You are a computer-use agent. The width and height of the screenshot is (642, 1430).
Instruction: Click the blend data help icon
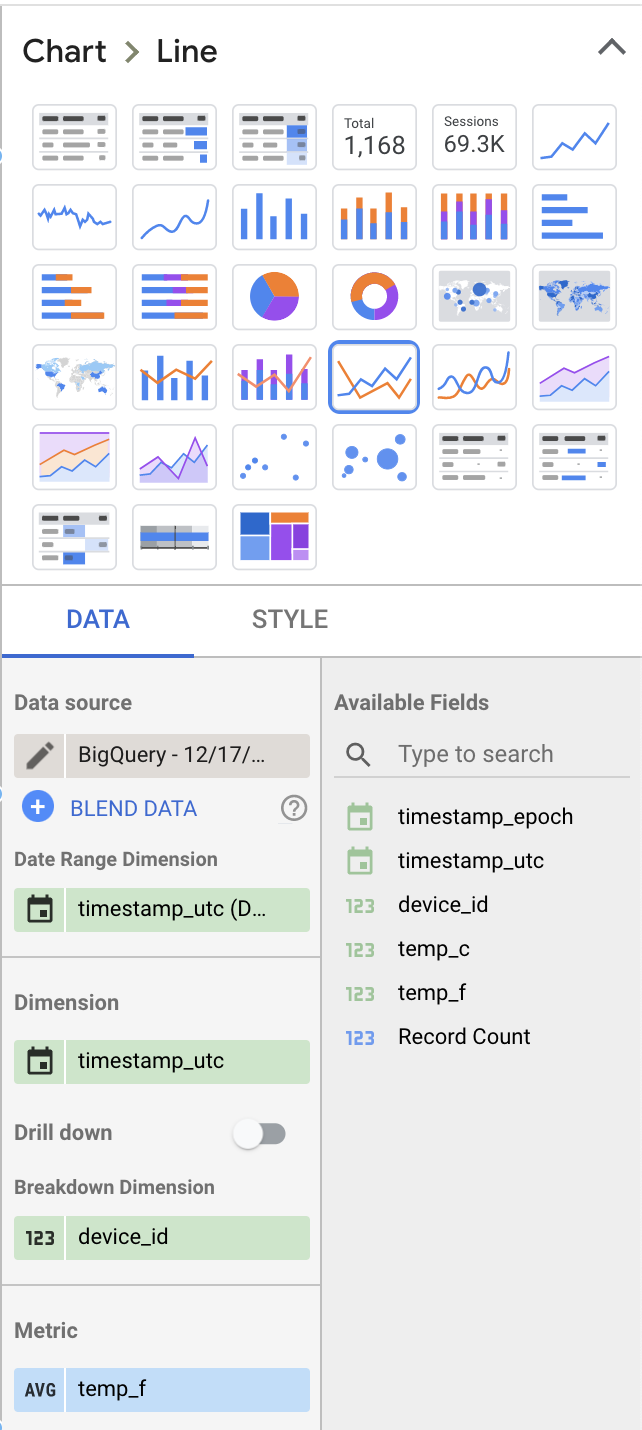coord(294,808)
